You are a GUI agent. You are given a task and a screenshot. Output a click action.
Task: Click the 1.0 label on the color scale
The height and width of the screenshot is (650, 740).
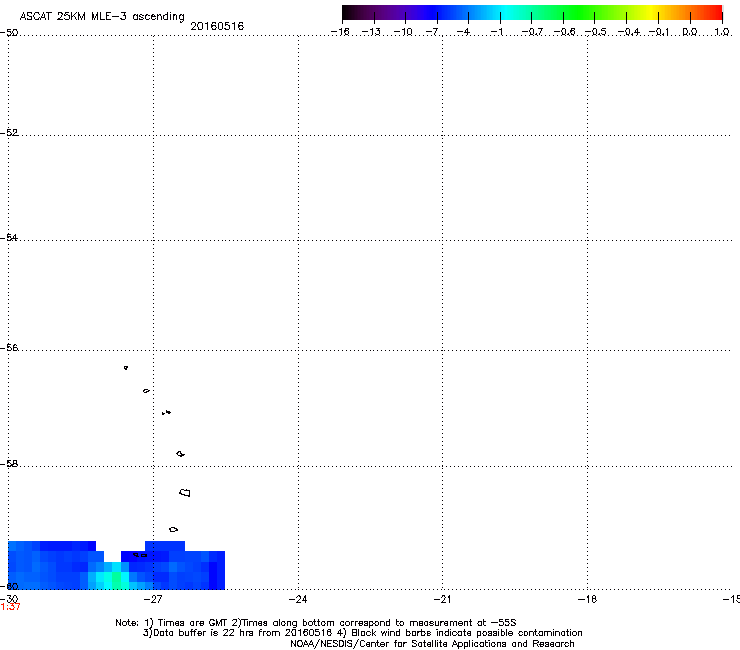(x=722, y=32)
